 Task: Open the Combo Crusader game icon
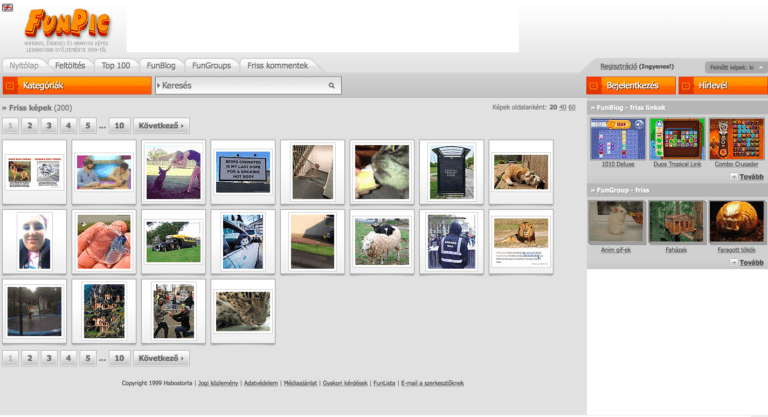(x=736, y=139)
